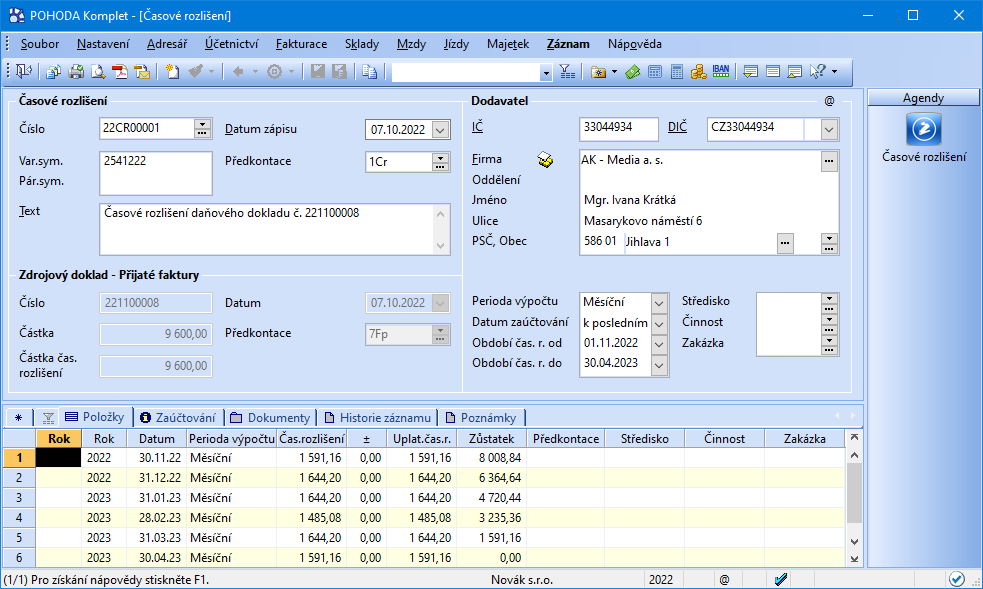Click the printer icon in toolbar
The height and width of the screenshot is (589, 983).
pyautogui.click(x=76, y=72)
